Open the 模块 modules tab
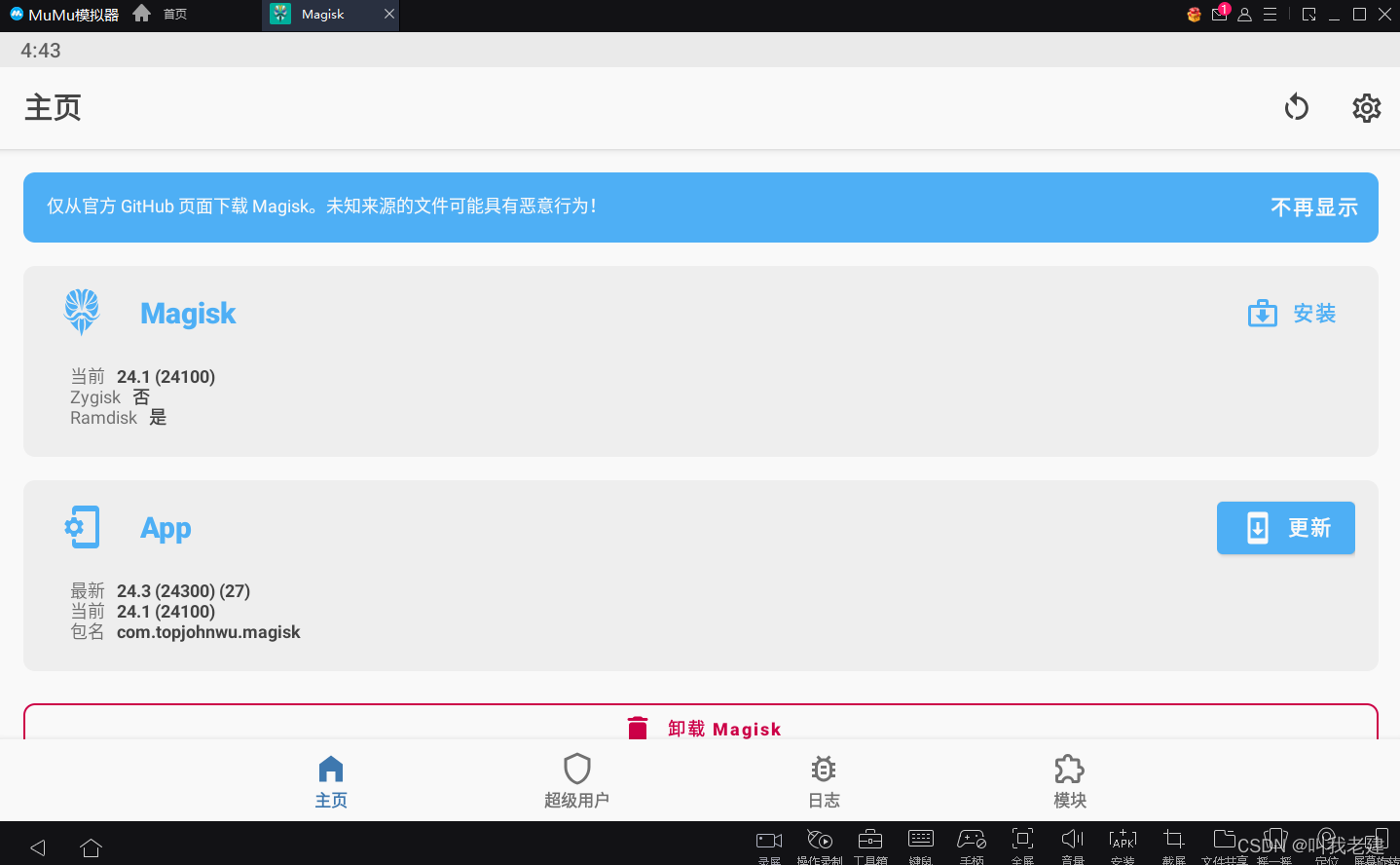 point(1070,782)
